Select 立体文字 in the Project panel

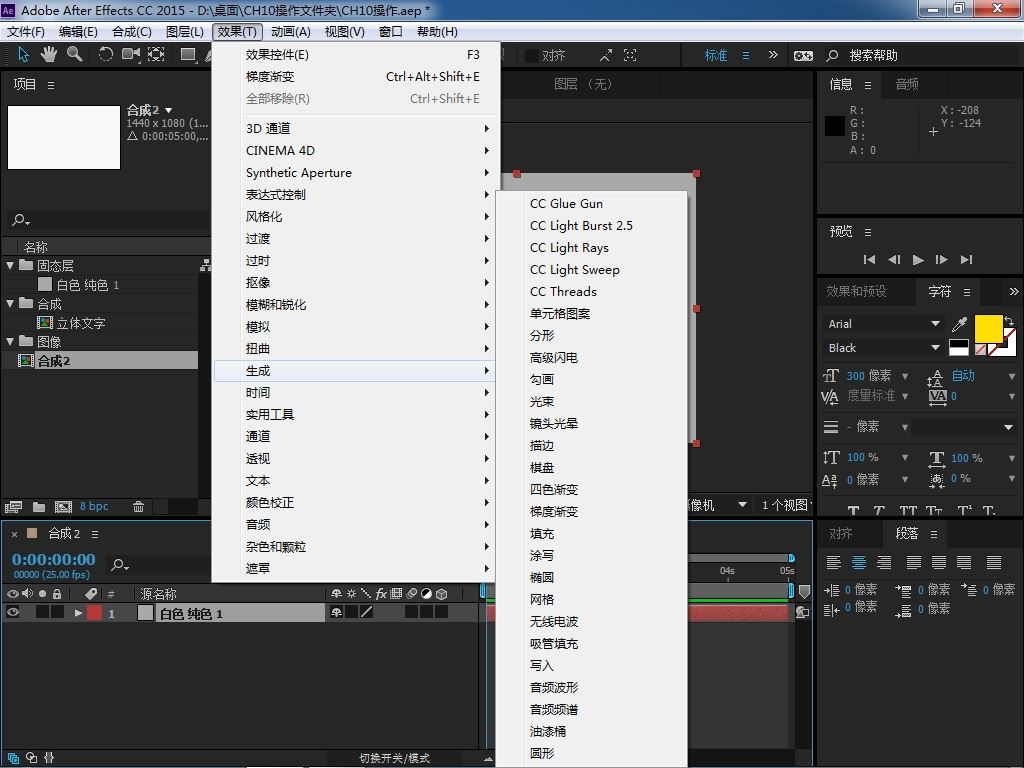[x=80, y=323]
